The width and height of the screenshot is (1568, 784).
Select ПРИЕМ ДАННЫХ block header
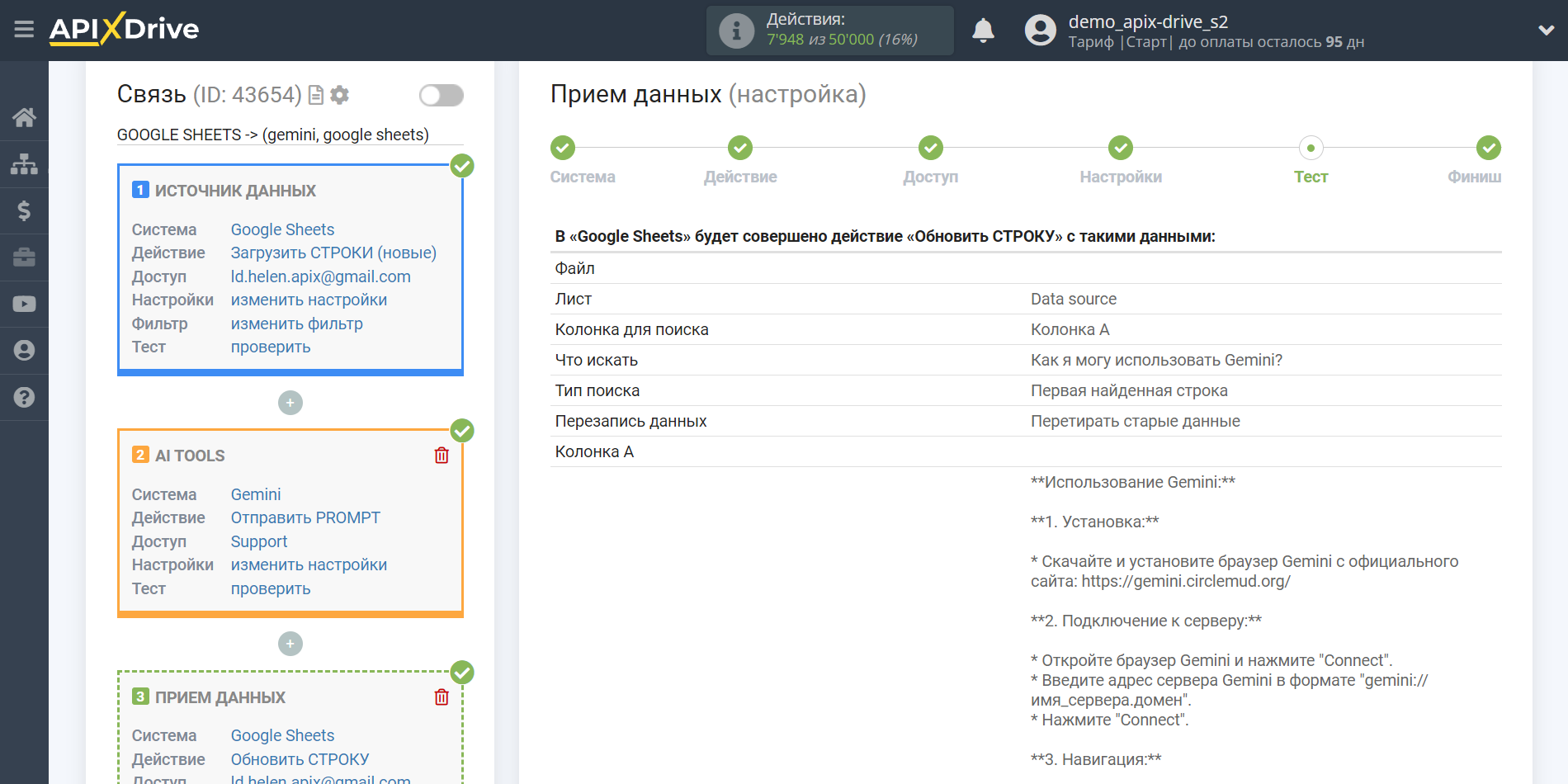point(220,697)
